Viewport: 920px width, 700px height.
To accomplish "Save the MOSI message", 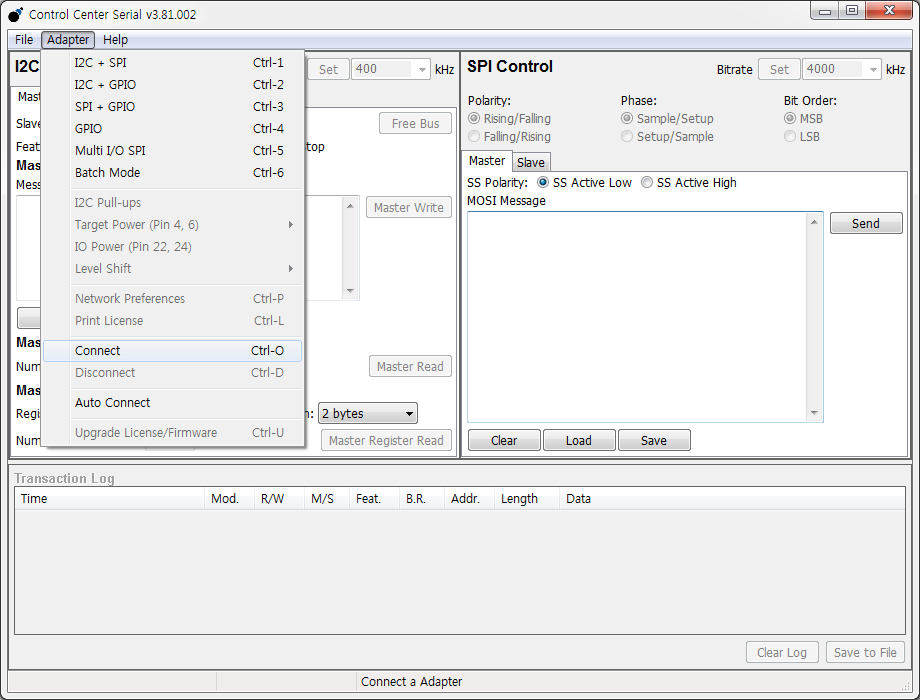I will tap(654, 441).
